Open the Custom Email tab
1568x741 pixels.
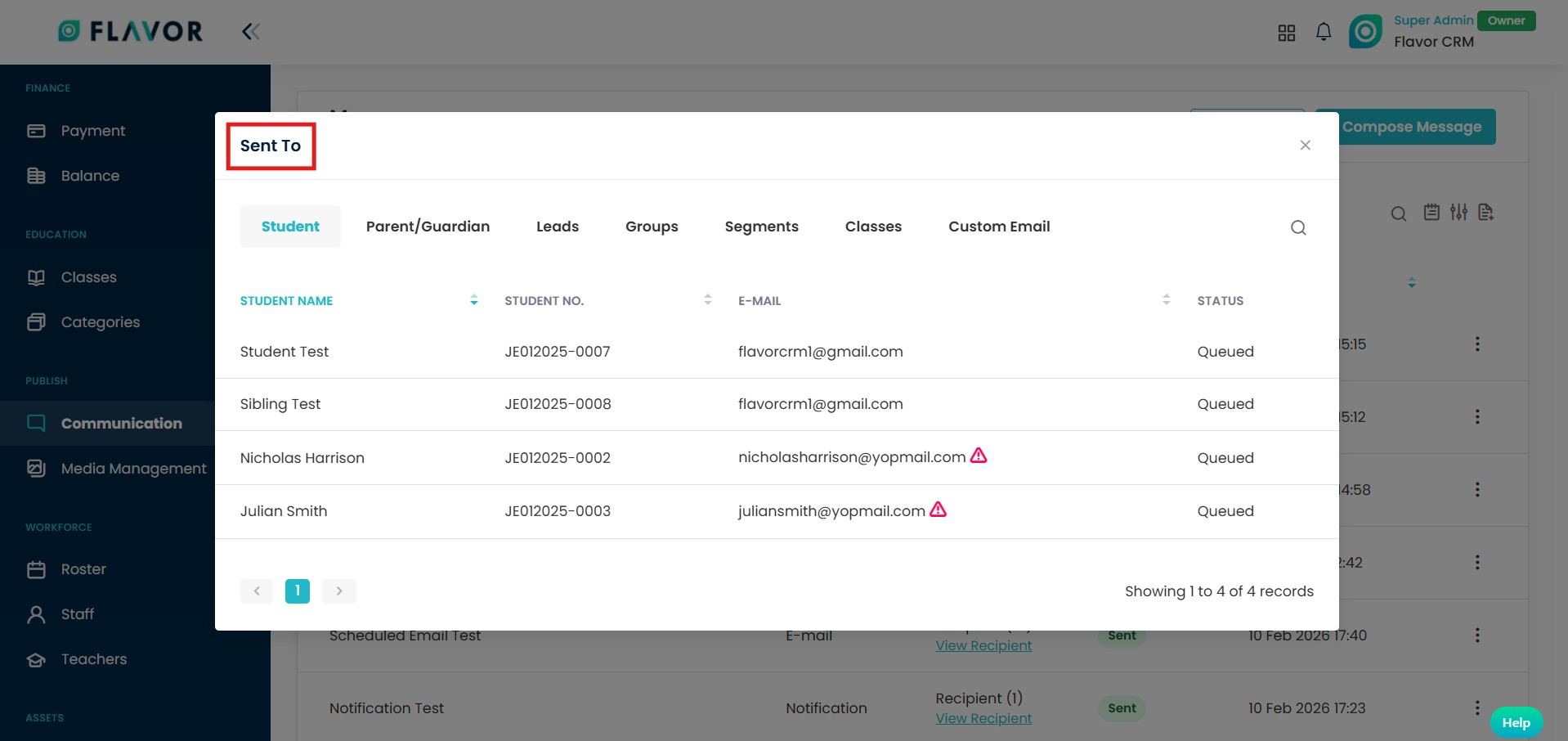pyautogui.click(x=998, y=227)
